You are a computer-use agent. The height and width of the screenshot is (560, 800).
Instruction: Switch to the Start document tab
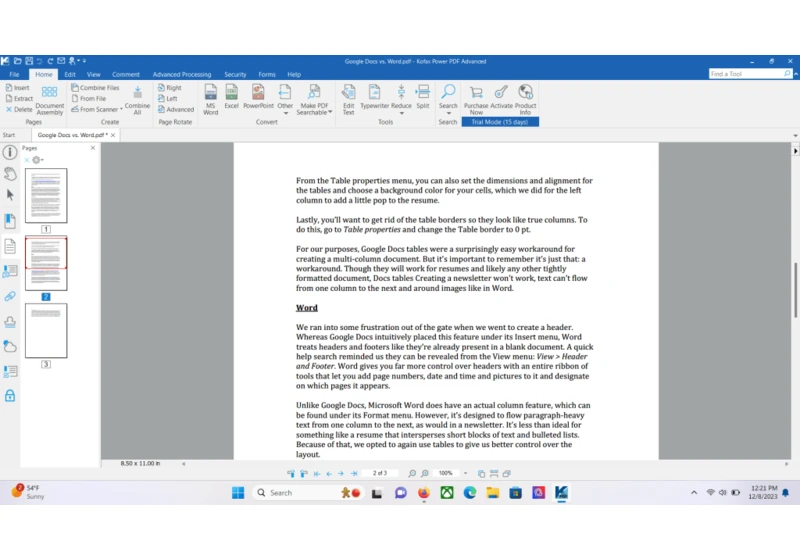(9, 135)
